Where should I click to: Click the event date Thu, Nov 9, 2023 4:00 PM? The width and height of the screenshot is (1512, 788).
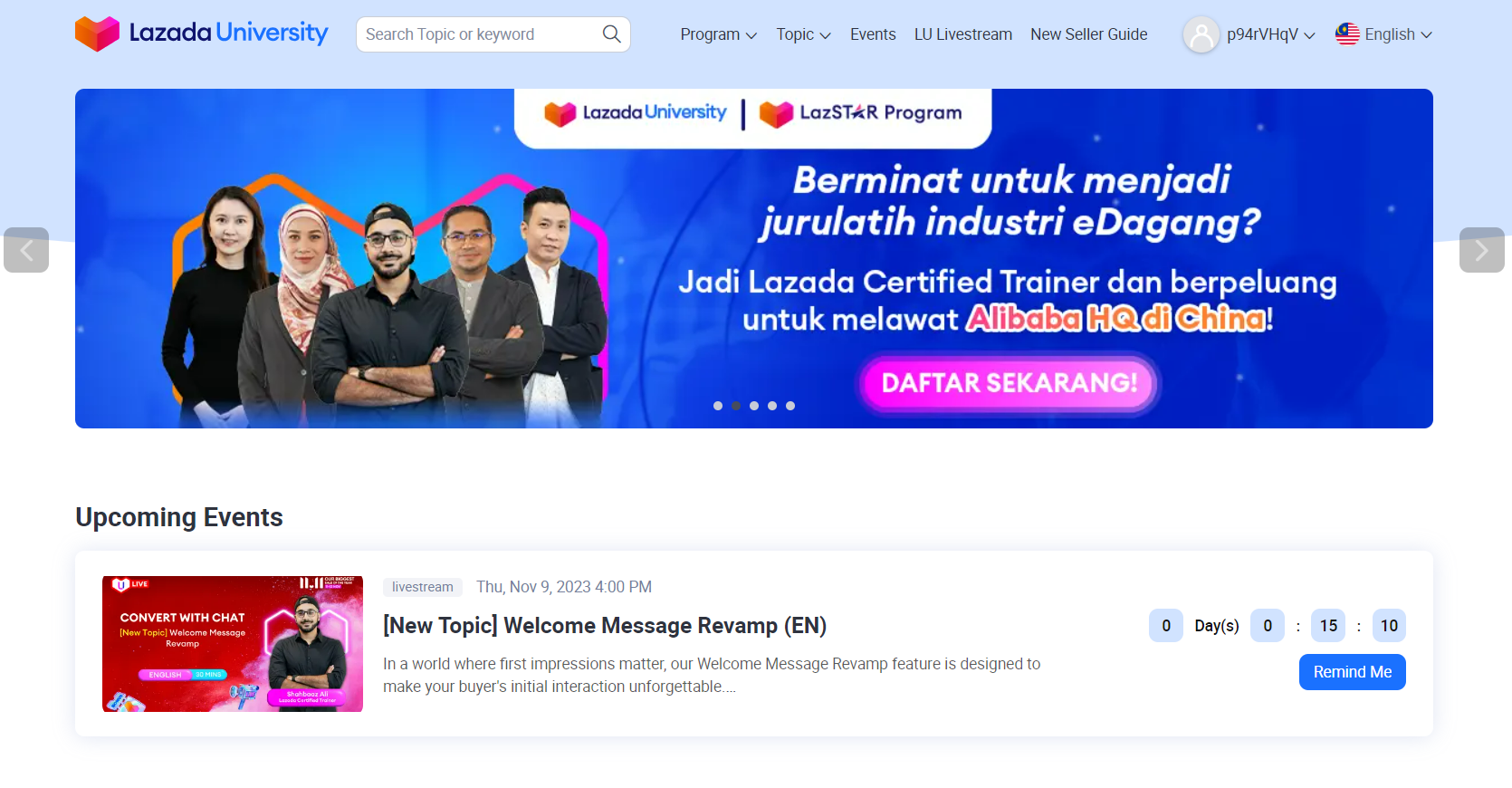(x=564, y=587)
